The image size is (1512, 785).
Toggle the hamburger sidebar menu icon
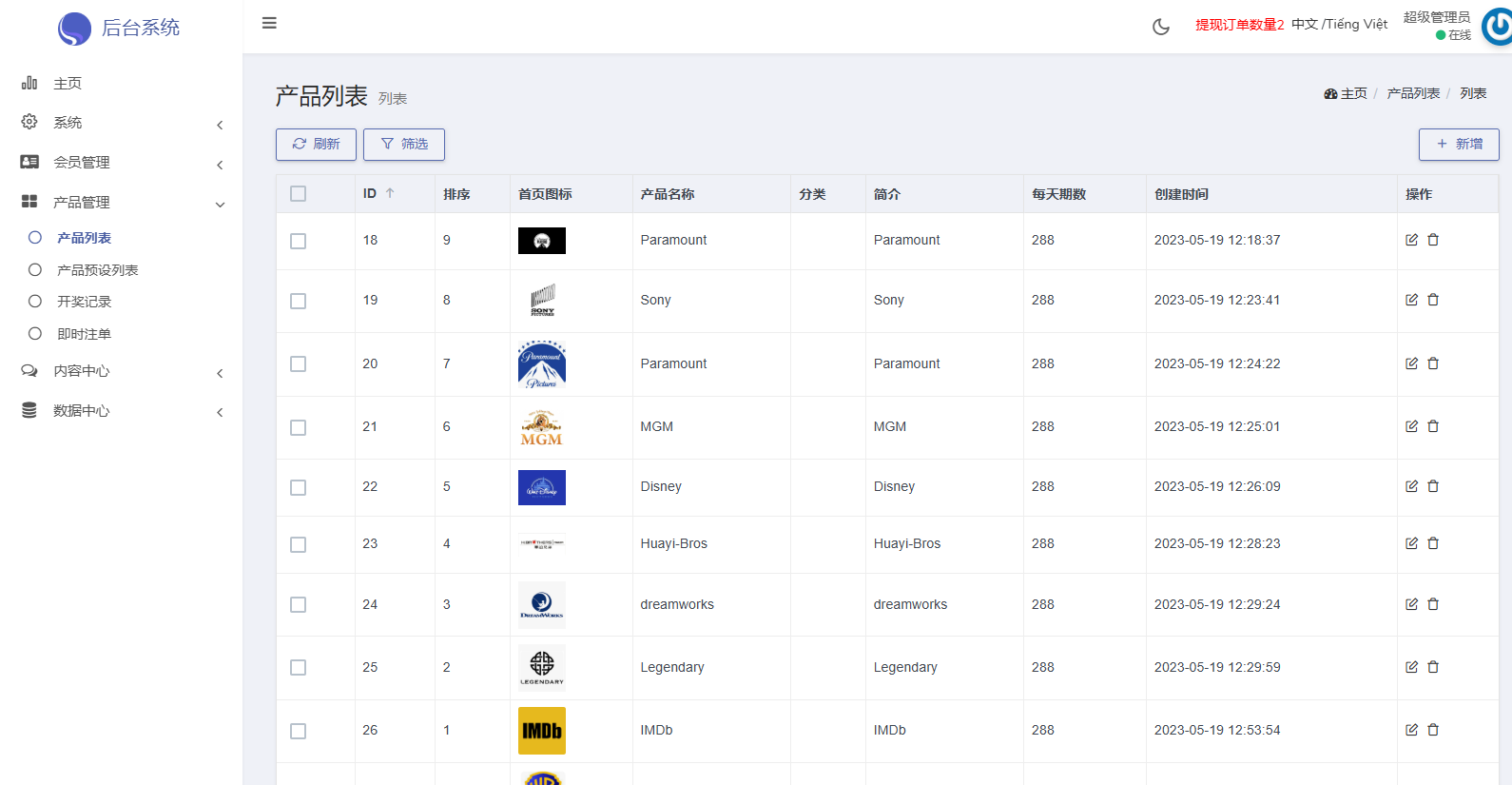tap(269, 23)
